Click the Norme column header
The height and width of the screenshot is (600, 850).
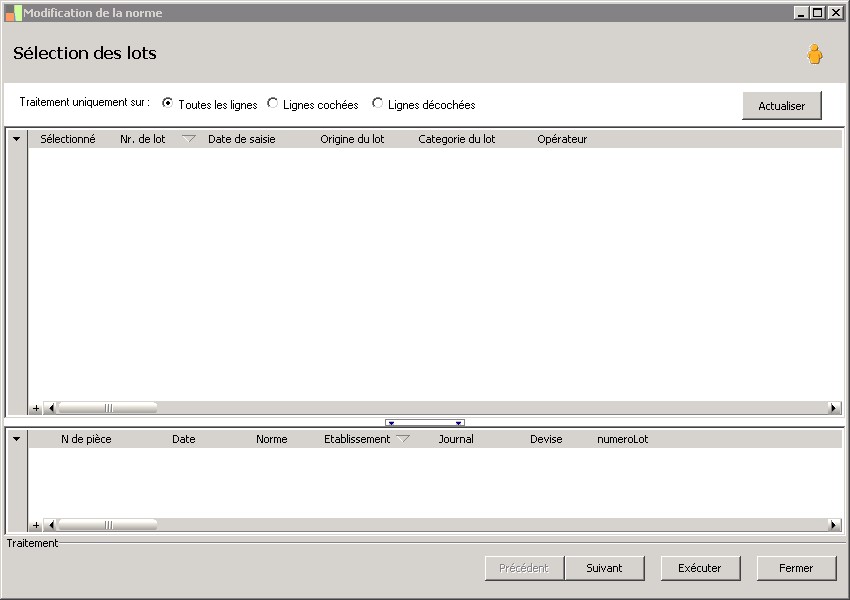[x=272, y=439]
